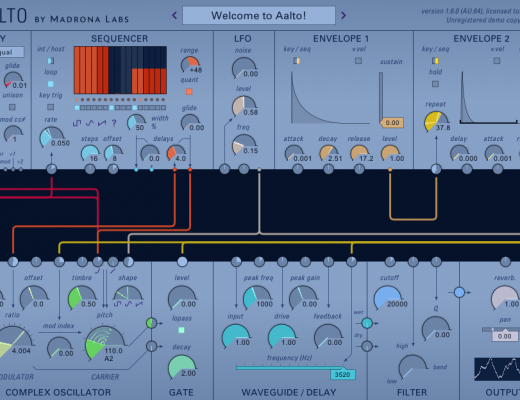Click the waveguide peak freq knob
The image size is (520, 400).
point(257,298)
